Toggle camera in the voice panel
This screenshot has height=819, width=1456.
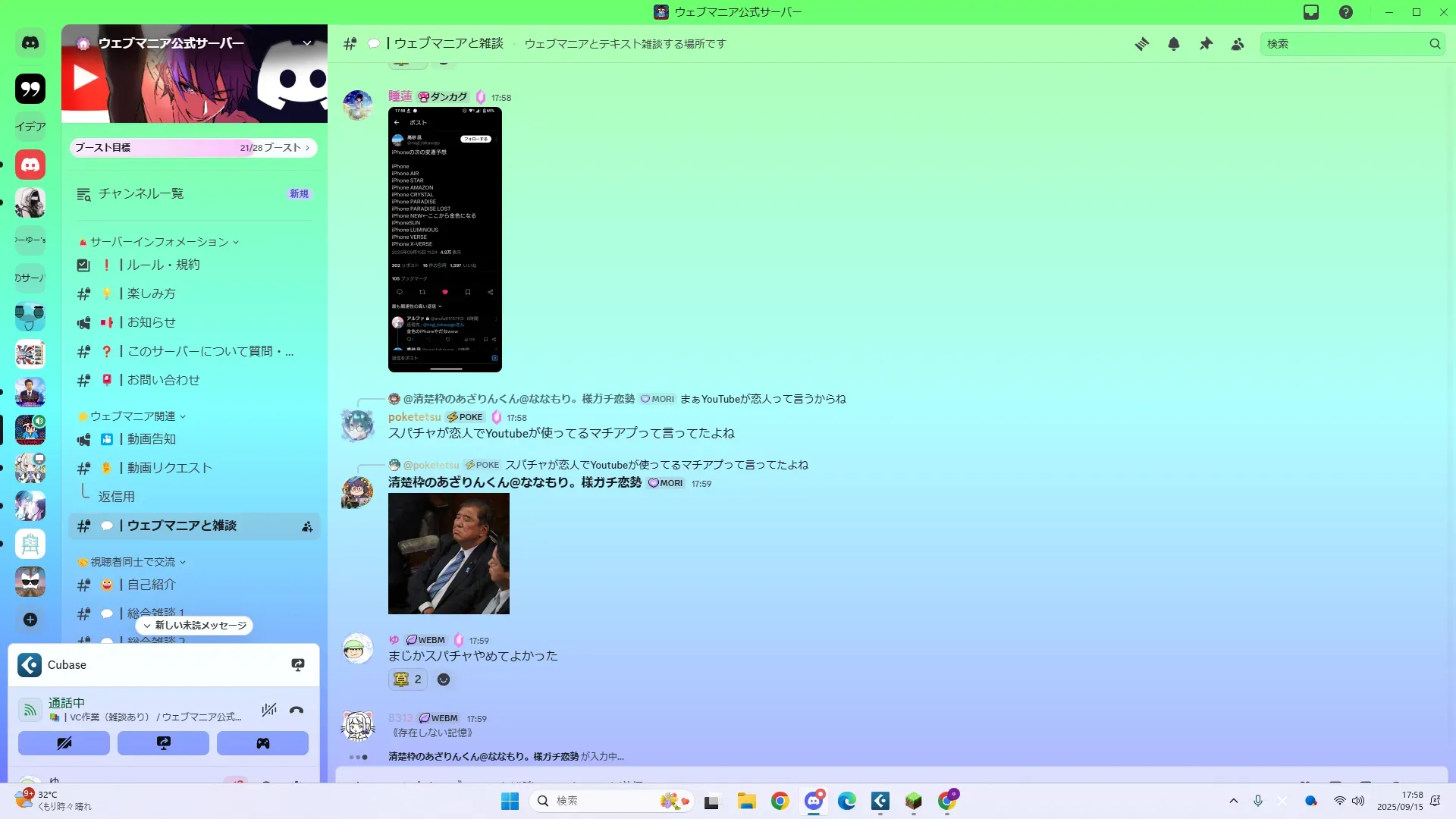(x=64, y=743)
